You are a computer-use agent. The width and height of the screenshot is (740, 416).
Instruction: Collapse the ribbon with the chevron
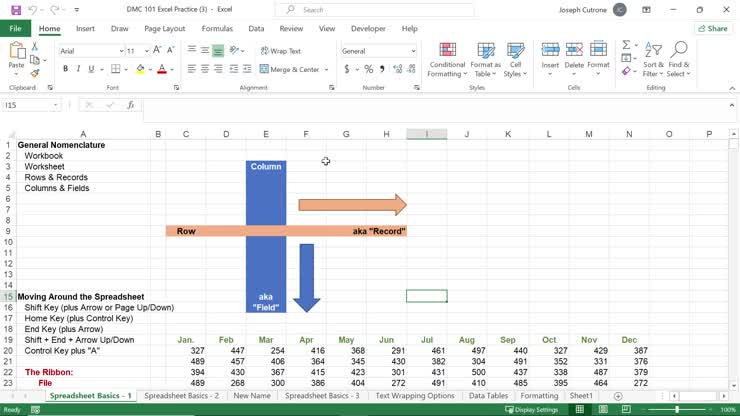[732, 88]
